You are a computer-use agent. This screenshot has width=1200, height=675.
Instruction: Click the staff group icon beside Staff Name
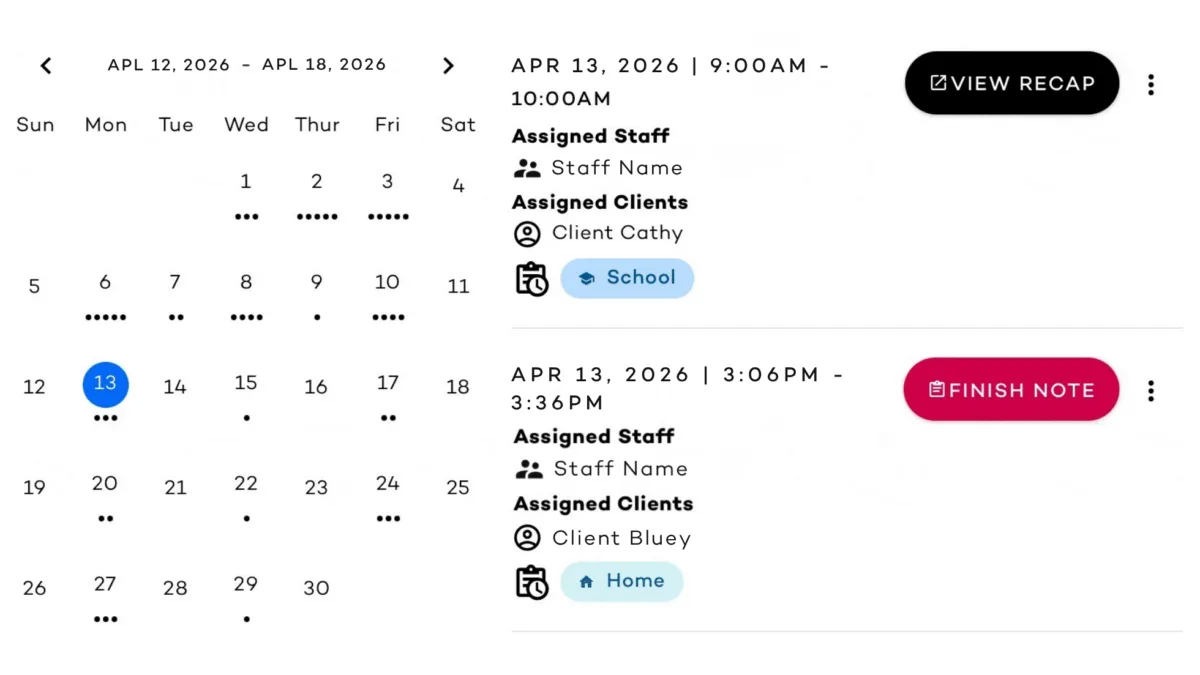coord(527,168)
